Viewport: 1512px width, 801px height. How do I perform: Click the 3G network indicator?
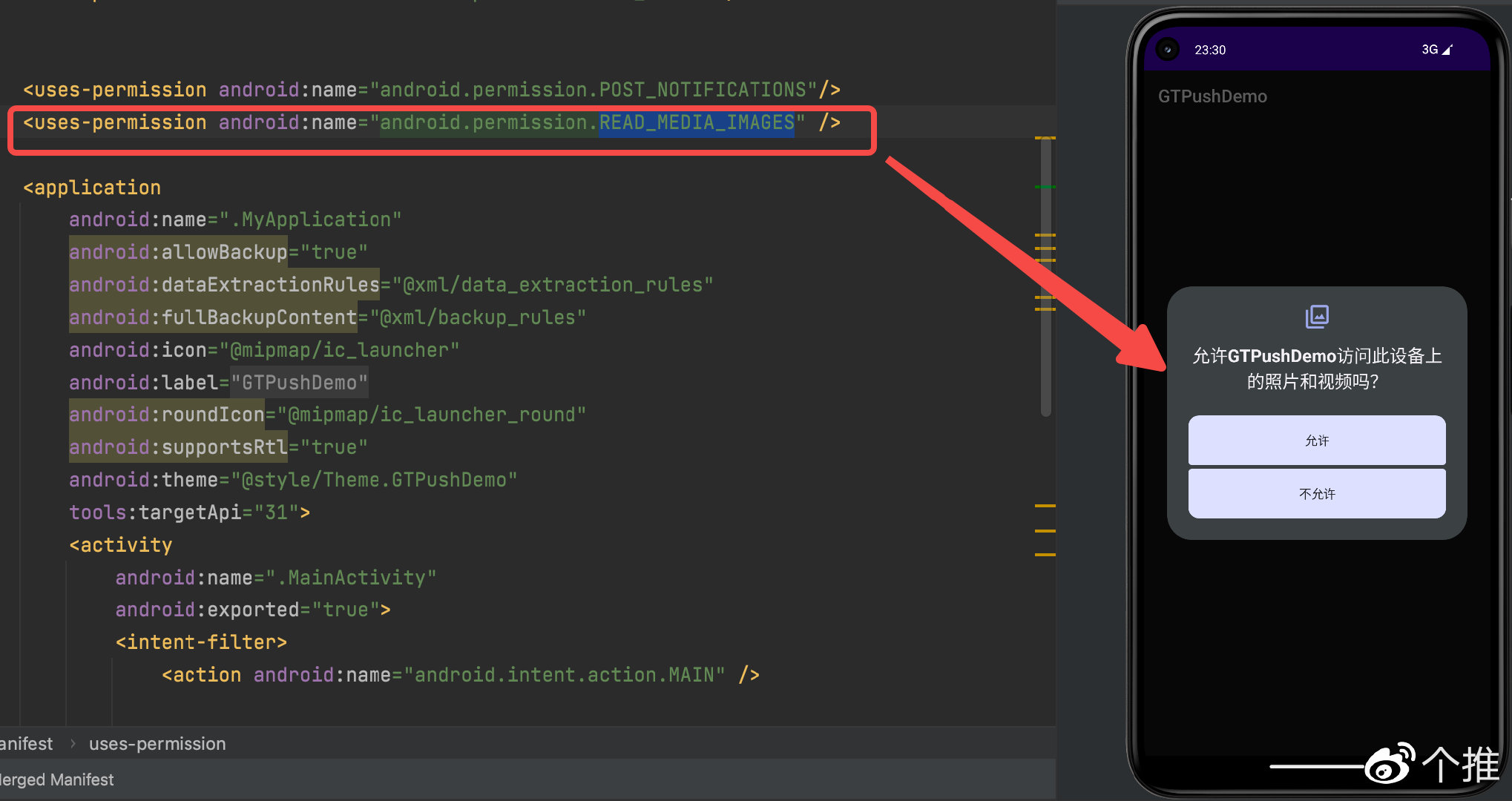click(x=1429, y=50)
